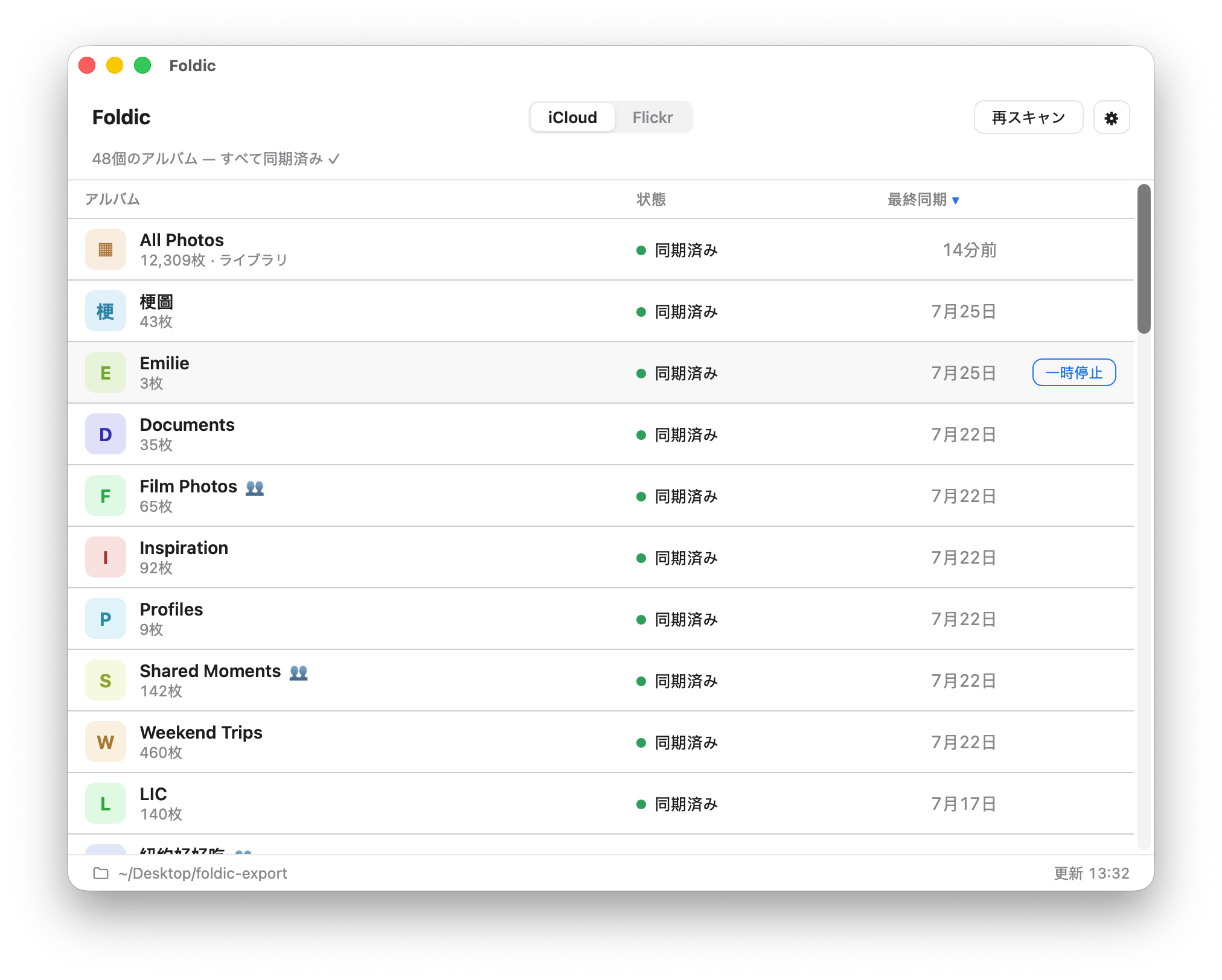Click the green status dot for Weekend Trips
Image resolution: width=1222 pixels, height=980 pixels.
point(641,743)
